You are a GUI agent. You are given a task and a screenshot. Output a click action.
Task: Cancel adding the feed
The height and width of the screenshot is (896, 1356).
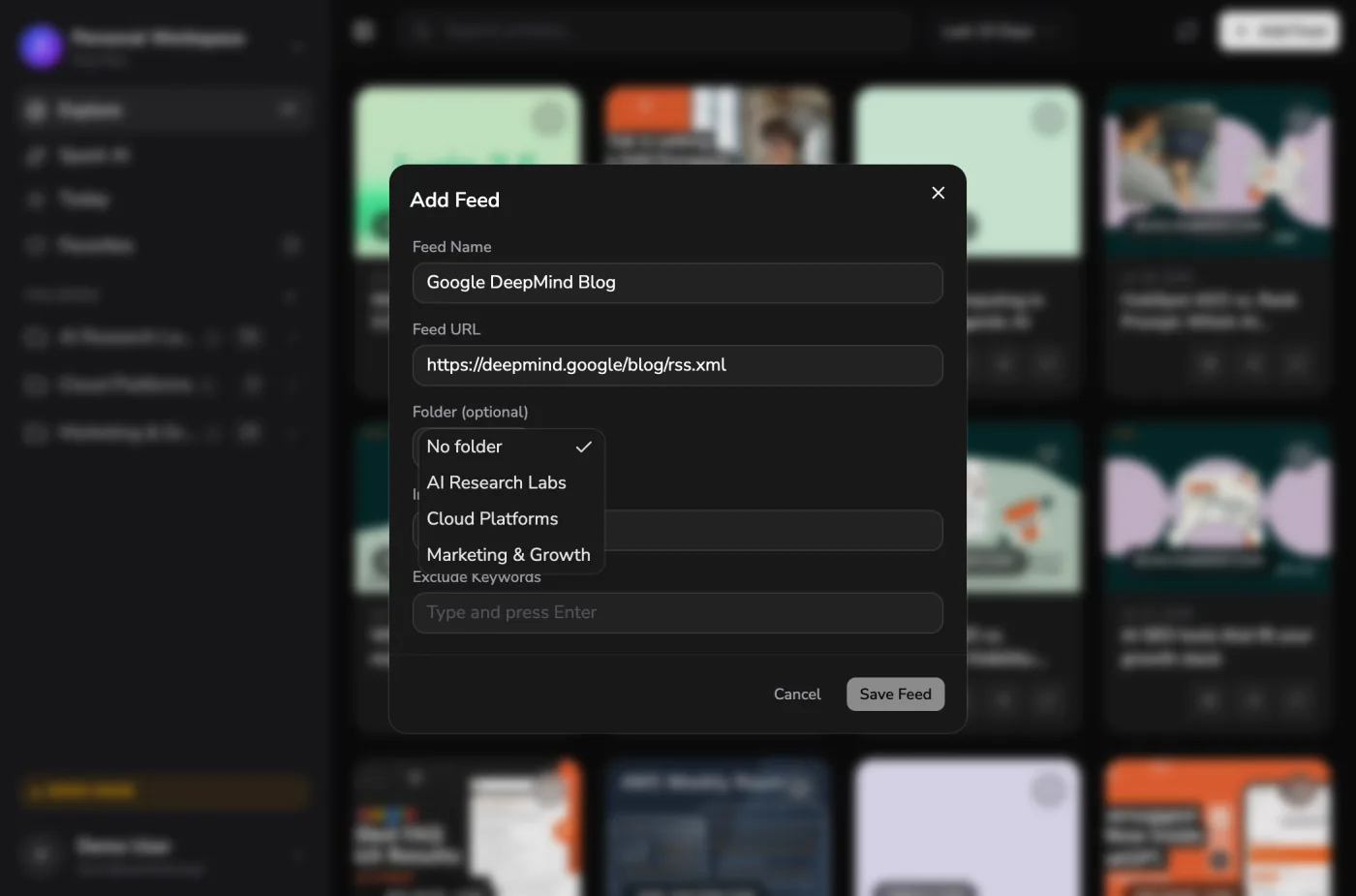pyautogui.click(x=797, y=695)
